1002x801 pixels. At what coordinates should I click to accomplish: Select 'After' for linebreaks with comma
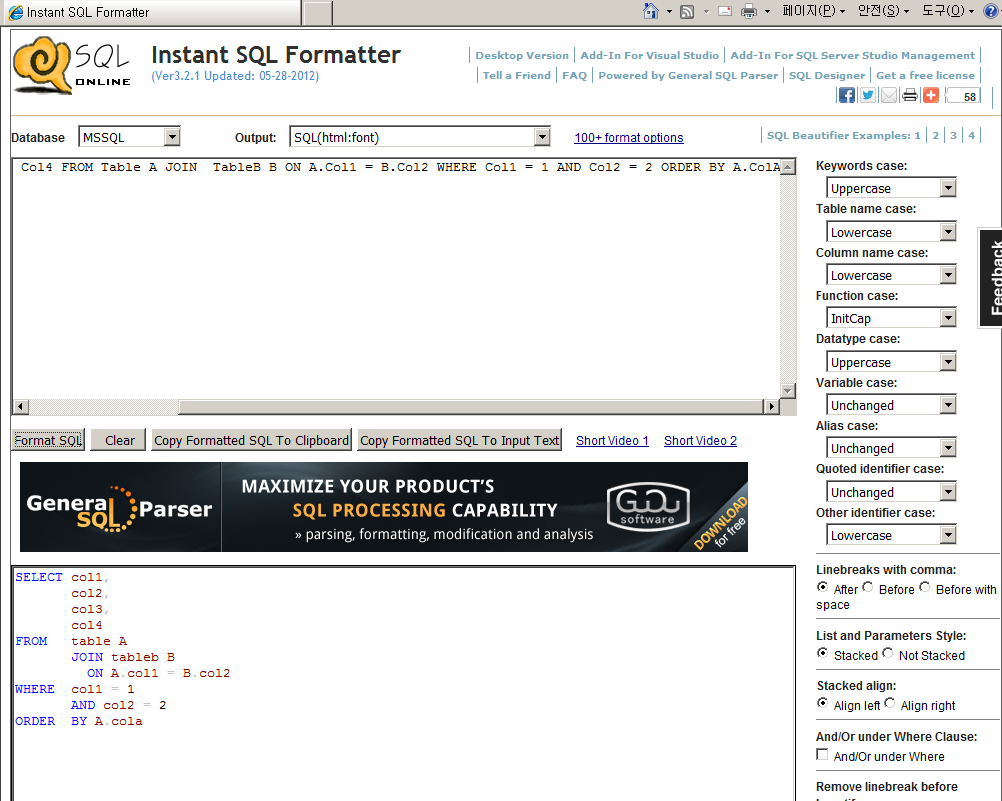(x=822, y=587)
